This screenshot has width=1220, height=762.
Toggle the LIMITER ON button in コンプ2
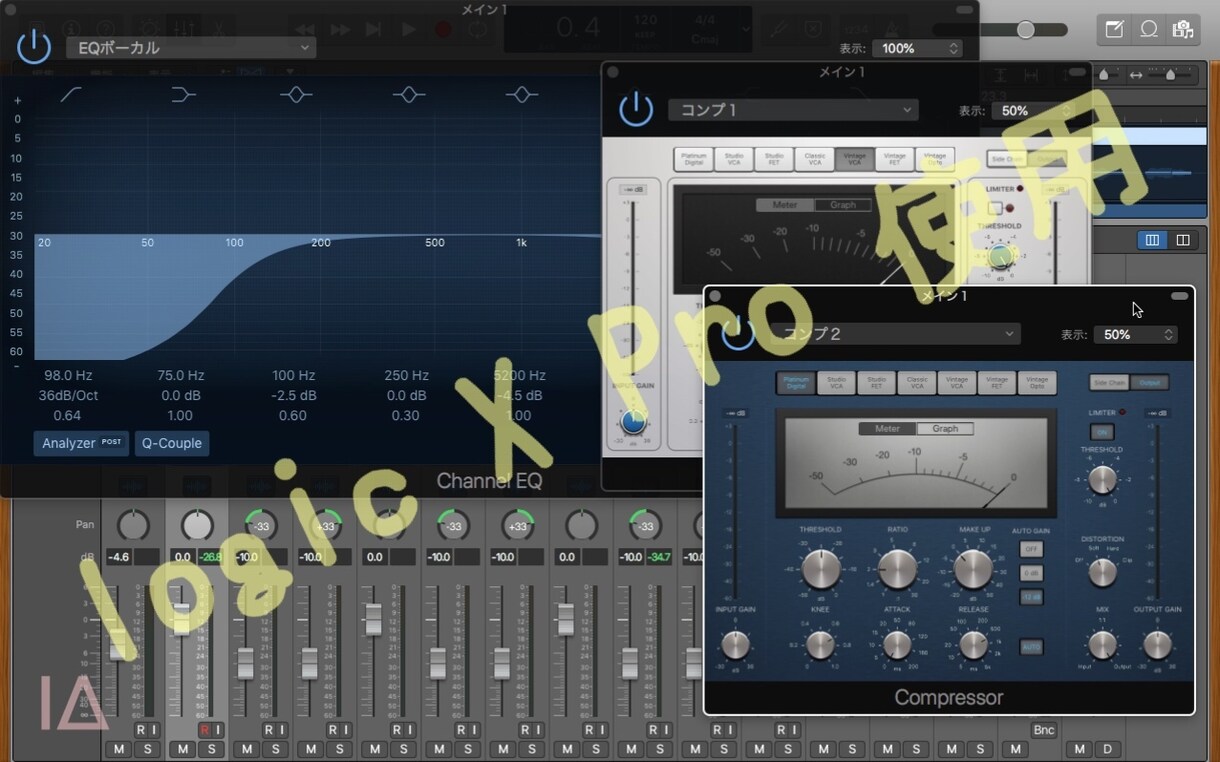coord(1101,432)
